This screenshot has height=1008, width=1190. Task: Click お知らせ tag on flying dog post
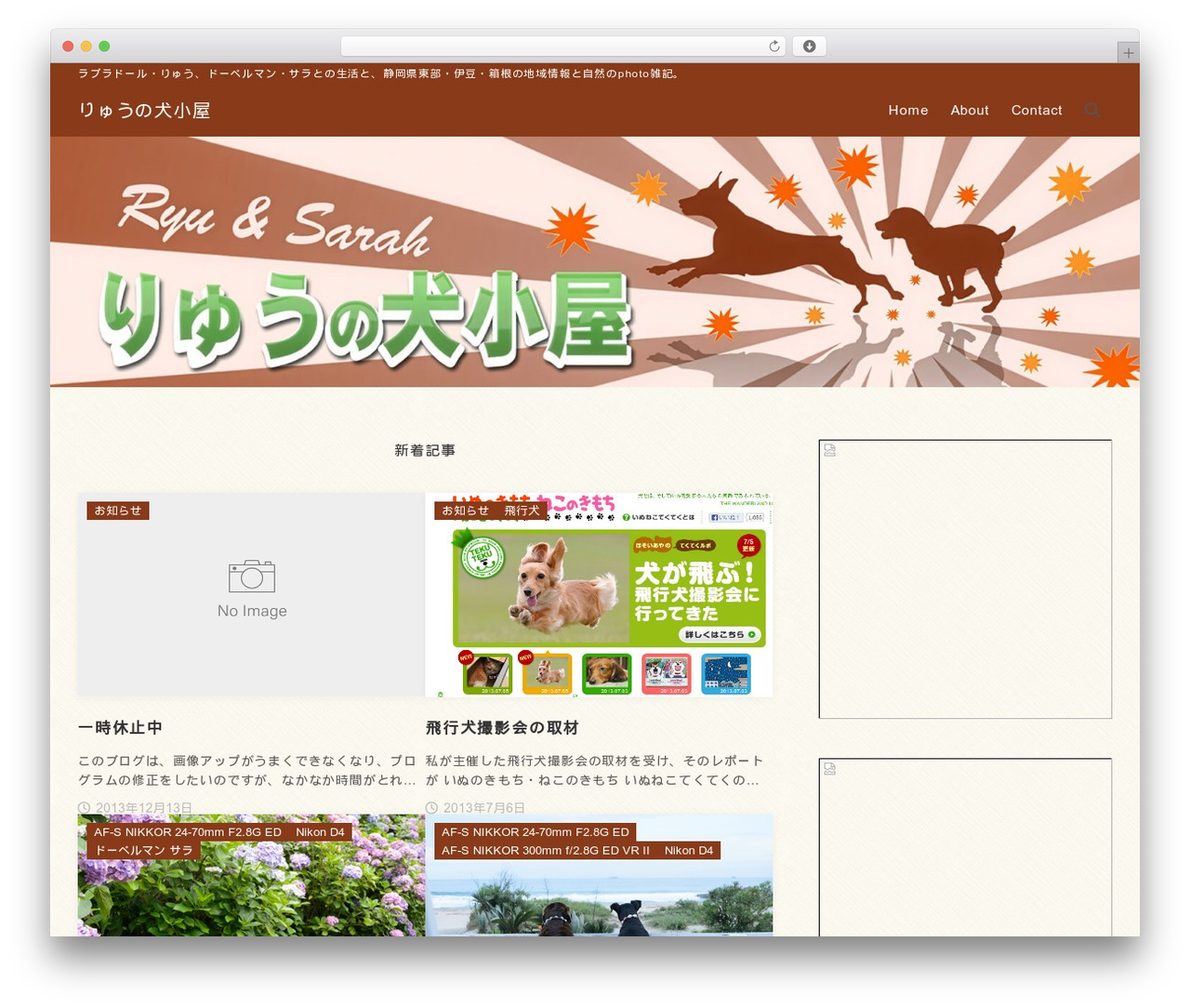[x=466, y=511]
